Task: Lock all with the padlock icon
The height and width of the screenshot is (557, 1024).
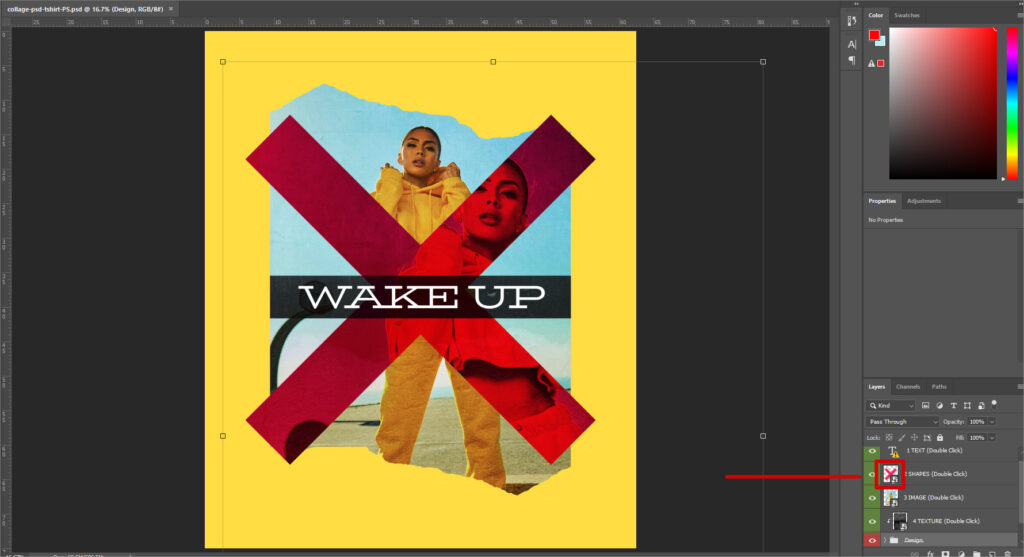Action: pyautogui.click(x=940, y=438)
